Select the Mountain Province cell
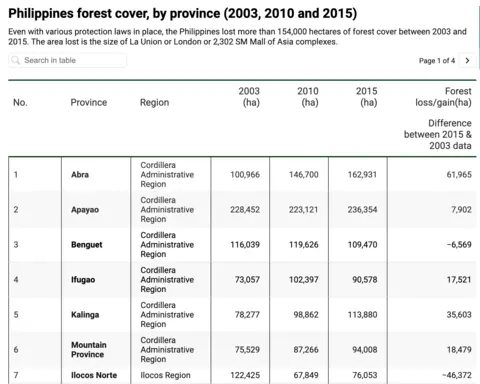Viewport: 480px width, 384px height. pyautogui.click(x=89, y=350)
